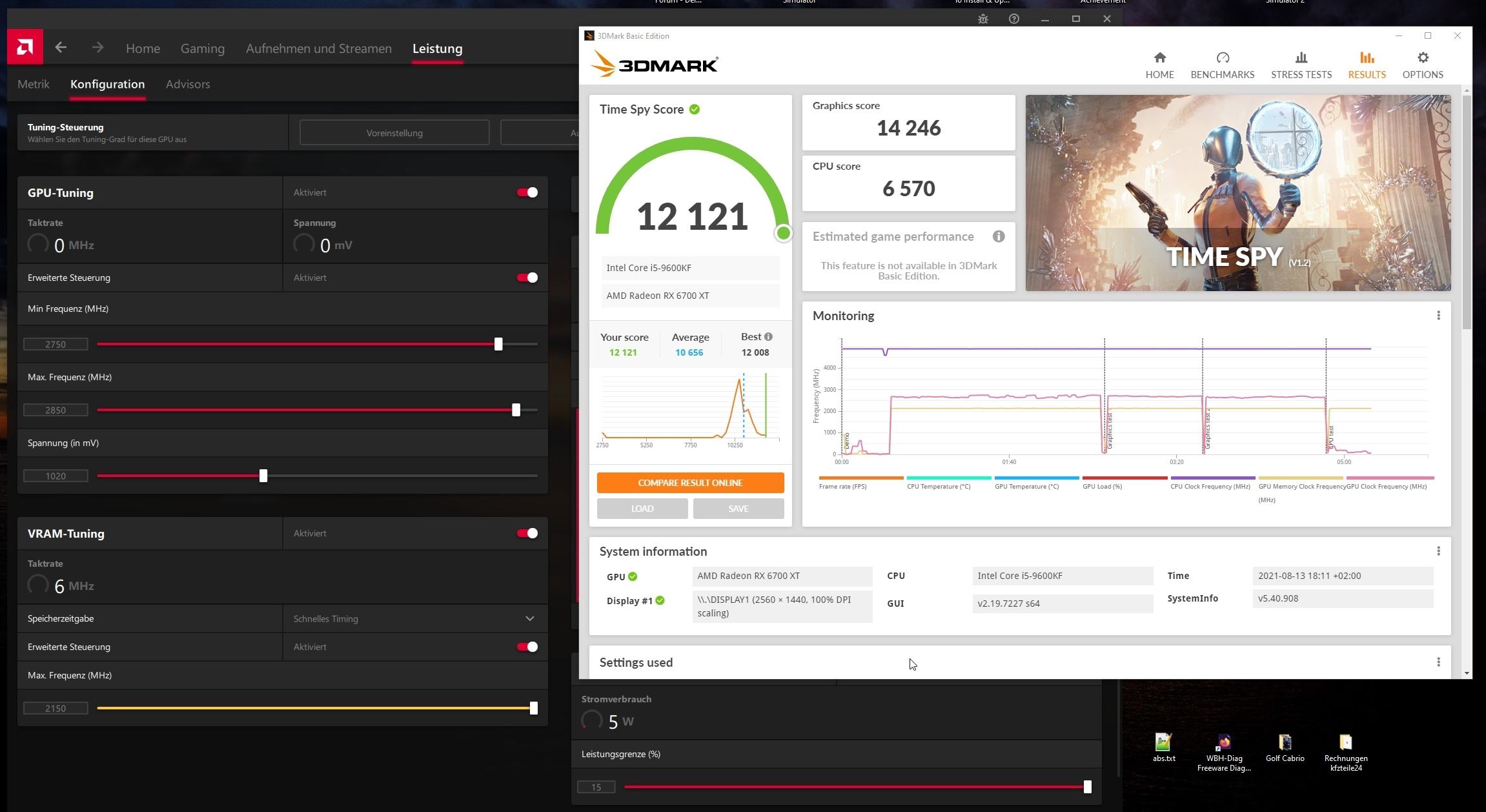The image size is (1486, 812).
Task: Open 3DMark STRESS TESTS
Action: [x=1301, y=65]
